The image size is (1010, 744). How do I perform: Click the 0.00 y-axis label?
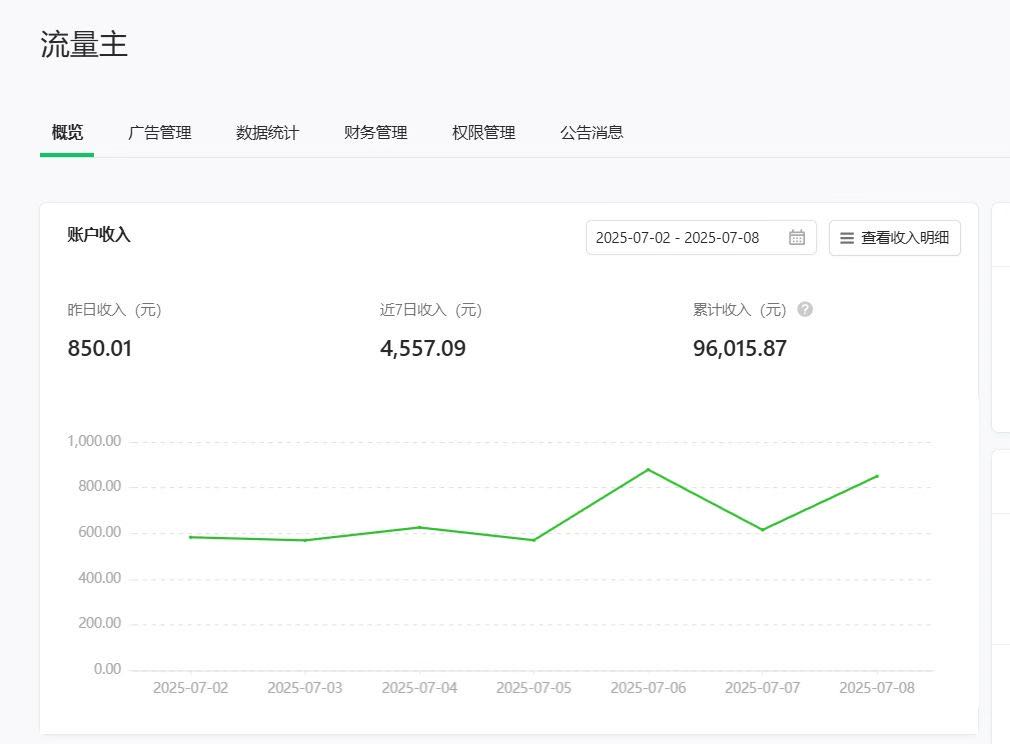click(108, 669)
